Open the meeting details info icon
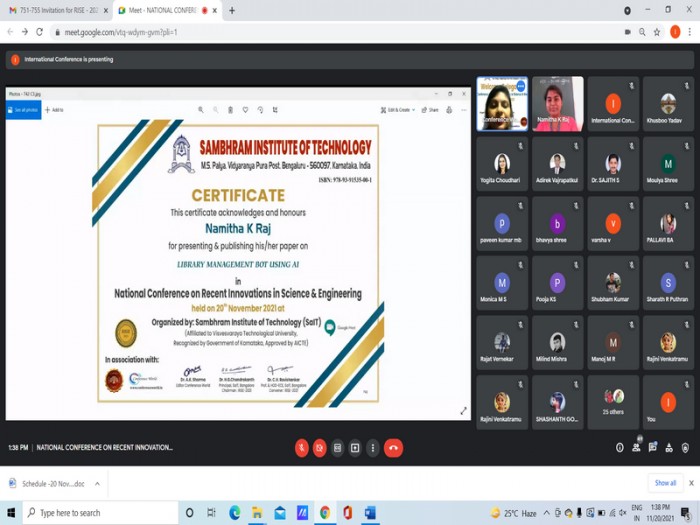This screenshot has width=700, height=525. [x=620, y=448]
